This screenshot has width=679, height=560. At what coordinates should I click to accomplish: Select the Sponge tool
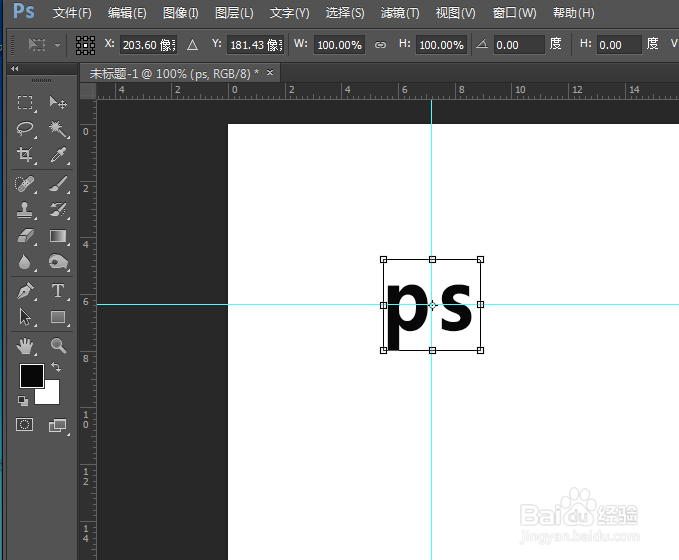coord(58,262)
